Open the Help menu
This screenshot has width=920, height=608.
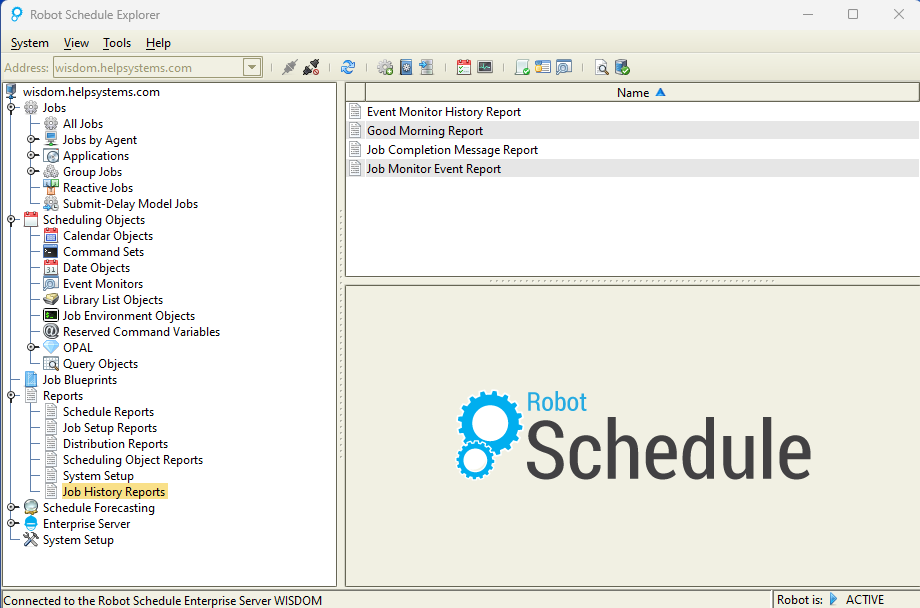[158, 43]
